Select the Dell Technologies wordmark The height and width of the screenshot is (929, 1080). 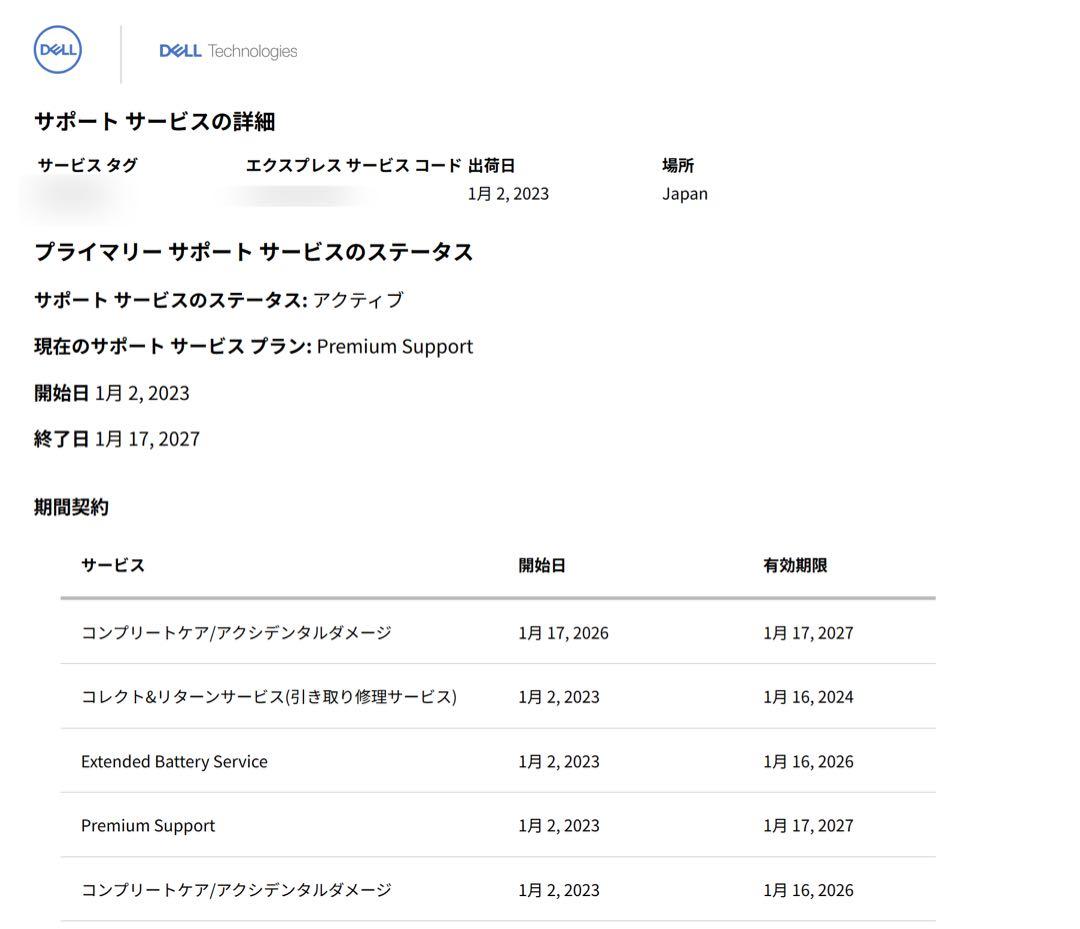click(227, 50)
